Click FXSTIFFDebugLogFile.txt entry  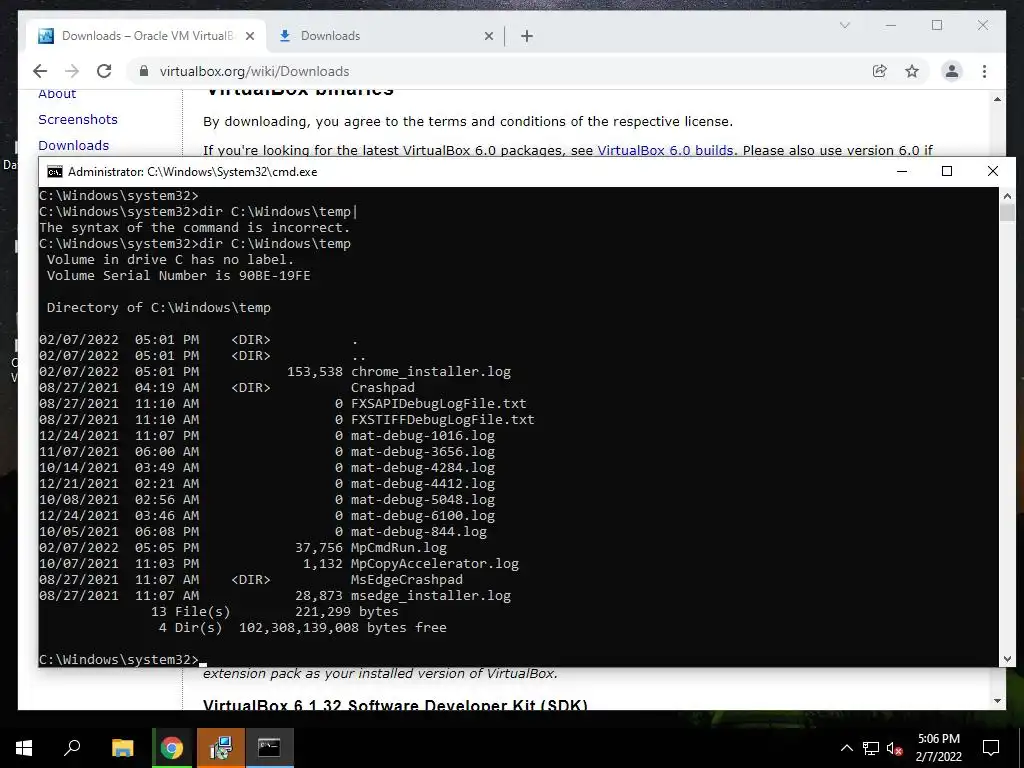click(x=443, y=419)
